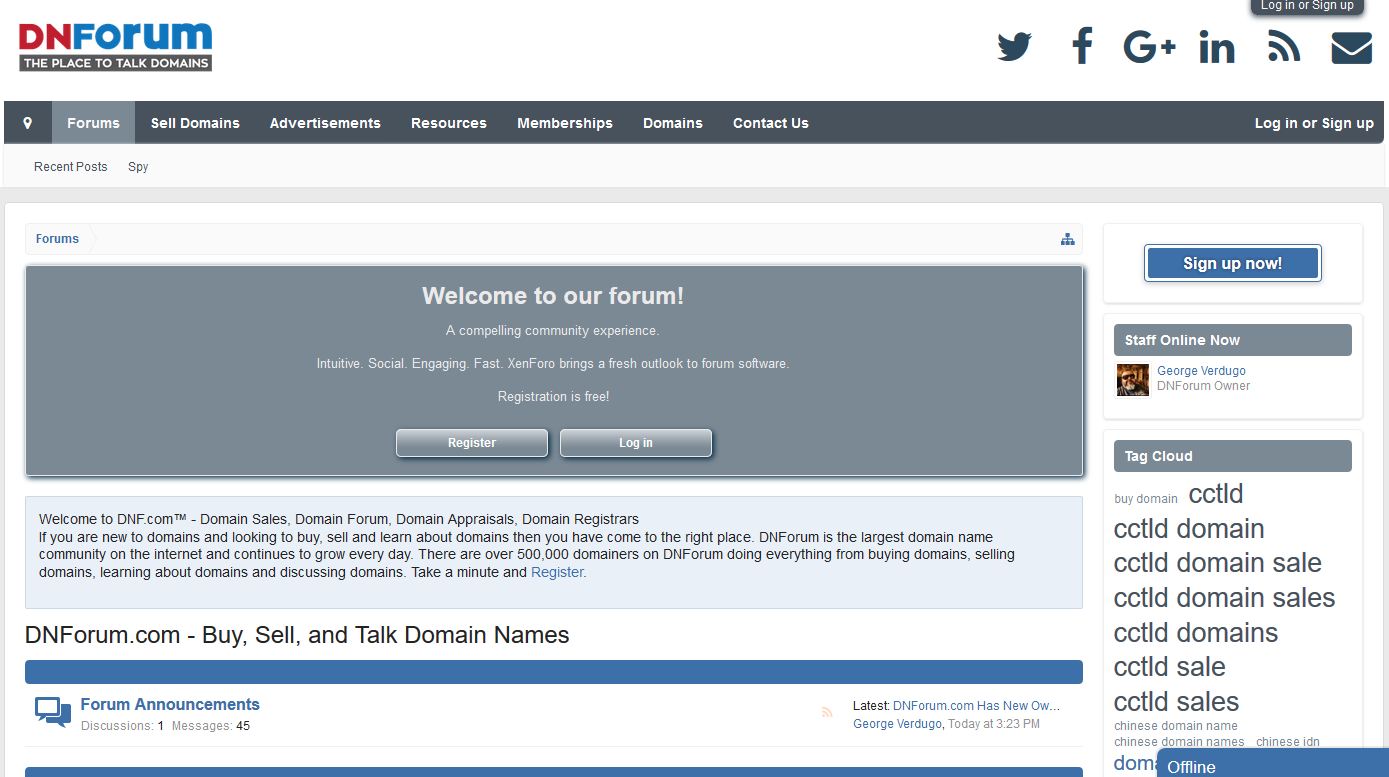Screen dimensions: 1389x777
Task: Open the Advertisements menu item
Action: [325, 123]
